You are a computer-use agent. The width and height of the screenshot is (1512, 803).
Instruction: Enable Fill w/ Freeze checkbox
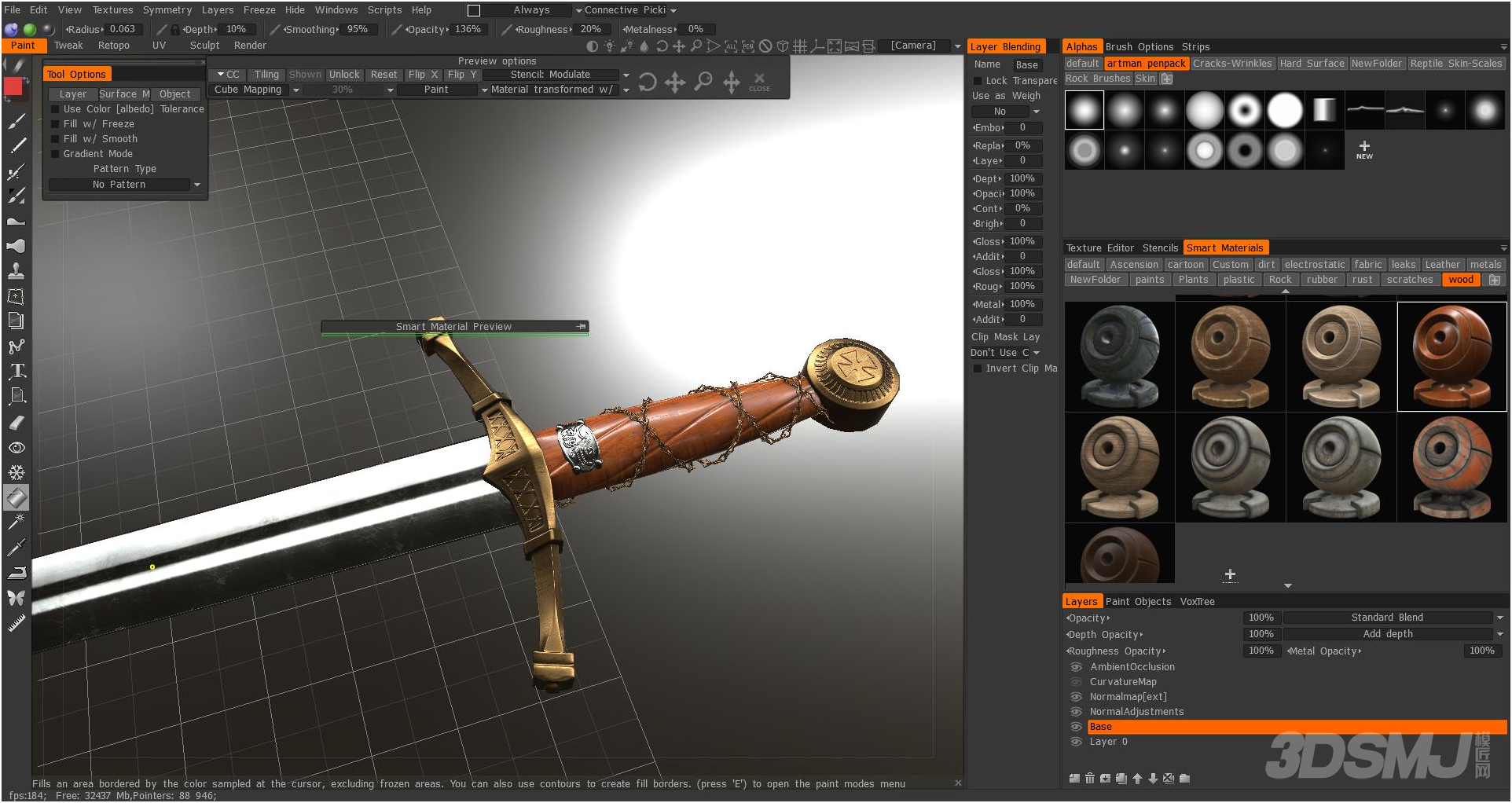tap(55, 124)
